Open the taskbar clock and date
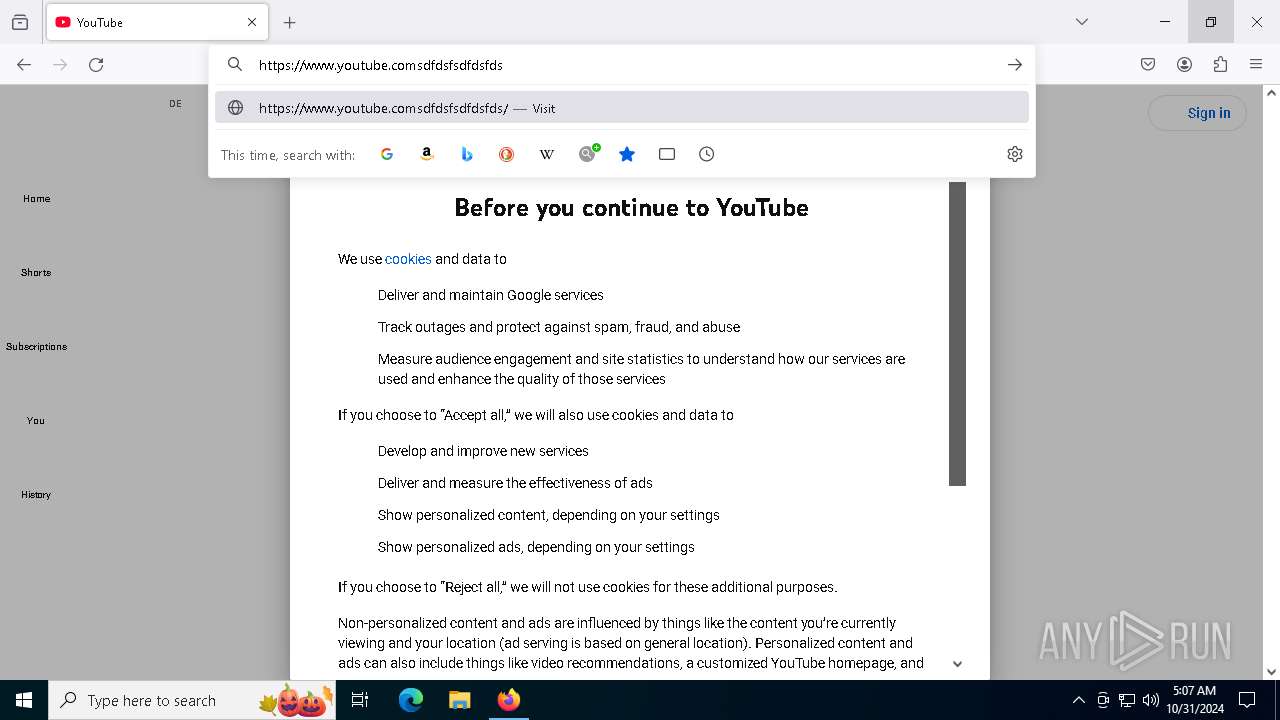Image resolution: width=1280 pixels, height=720 pixels. click(1195, 700)
